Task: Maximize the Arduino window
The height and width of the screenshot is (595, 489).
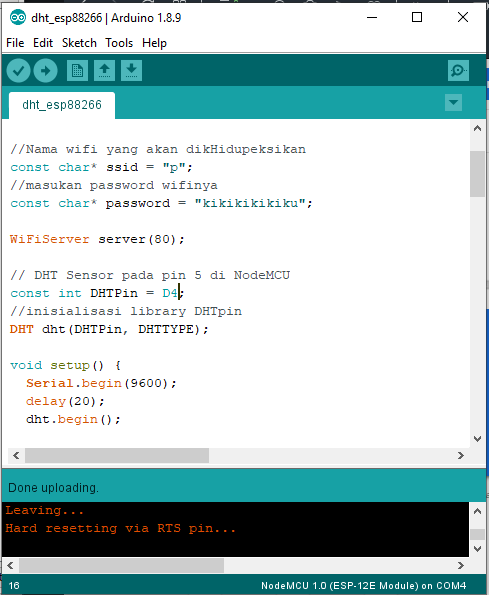Action: coord(417,17)
